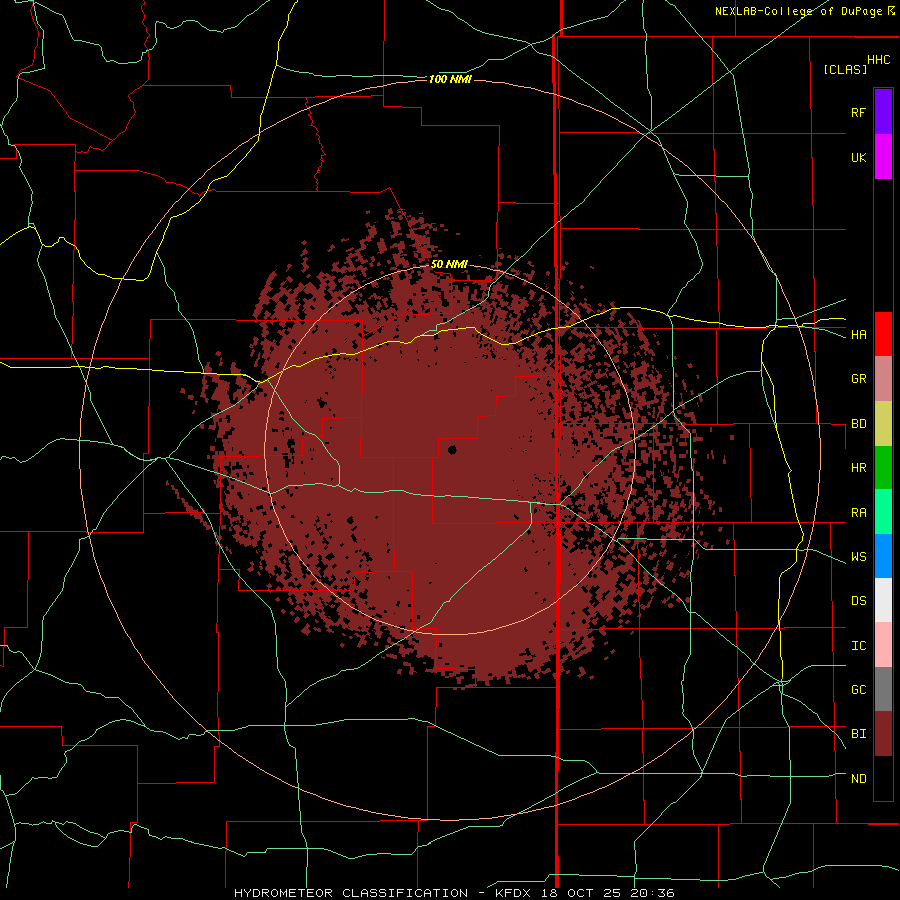Click the 'ND' legend label
The image size is (900, 900).
858,779
